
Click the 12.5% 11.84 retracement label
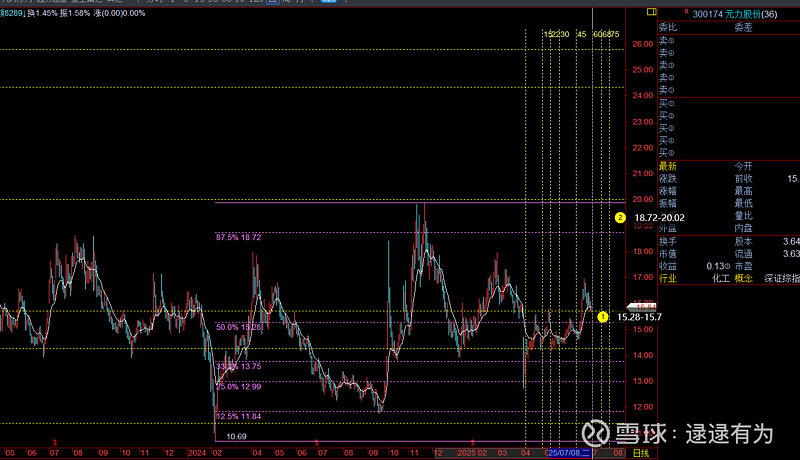238,416
